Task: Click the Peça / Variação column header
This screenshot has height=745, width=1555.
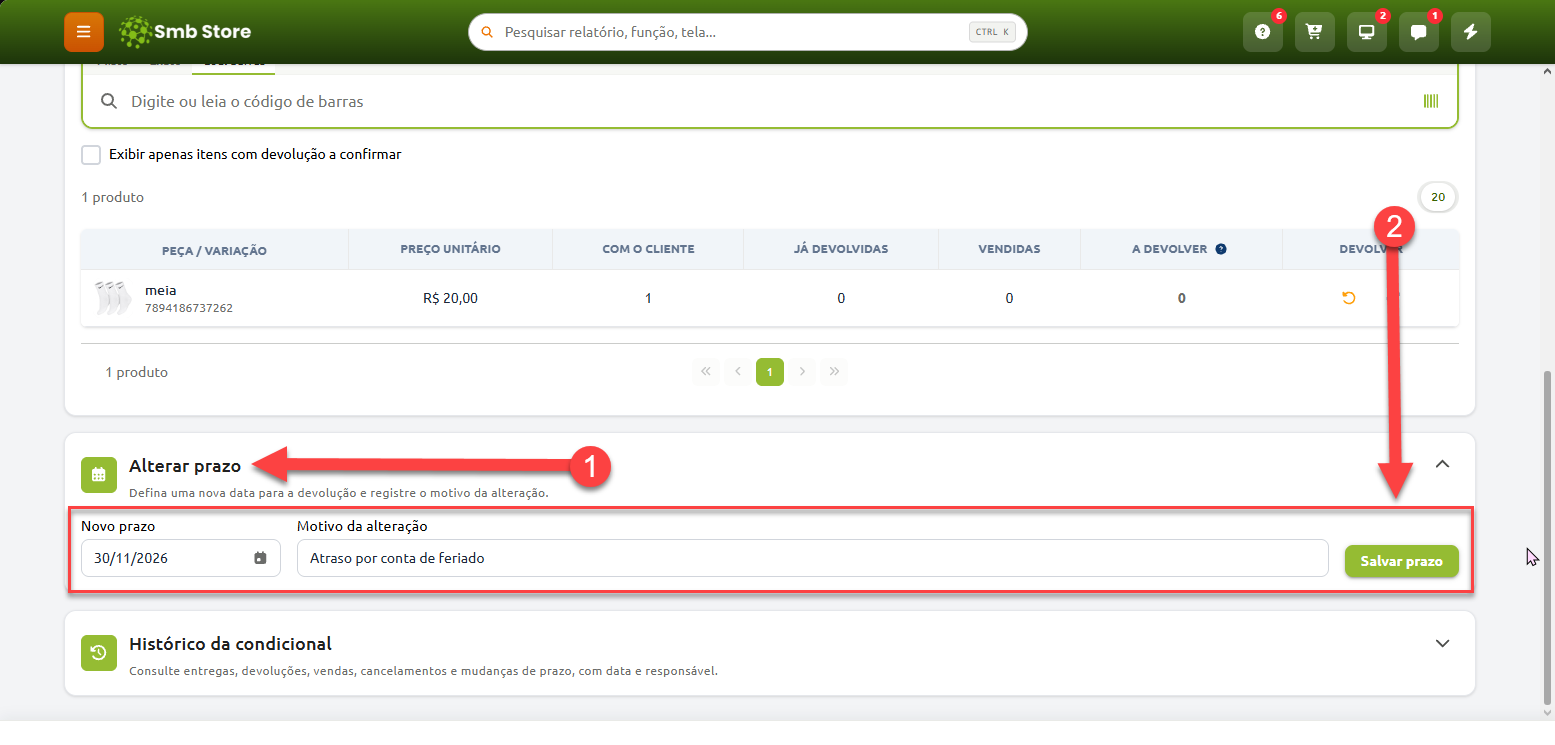Action: click(214, 250)
